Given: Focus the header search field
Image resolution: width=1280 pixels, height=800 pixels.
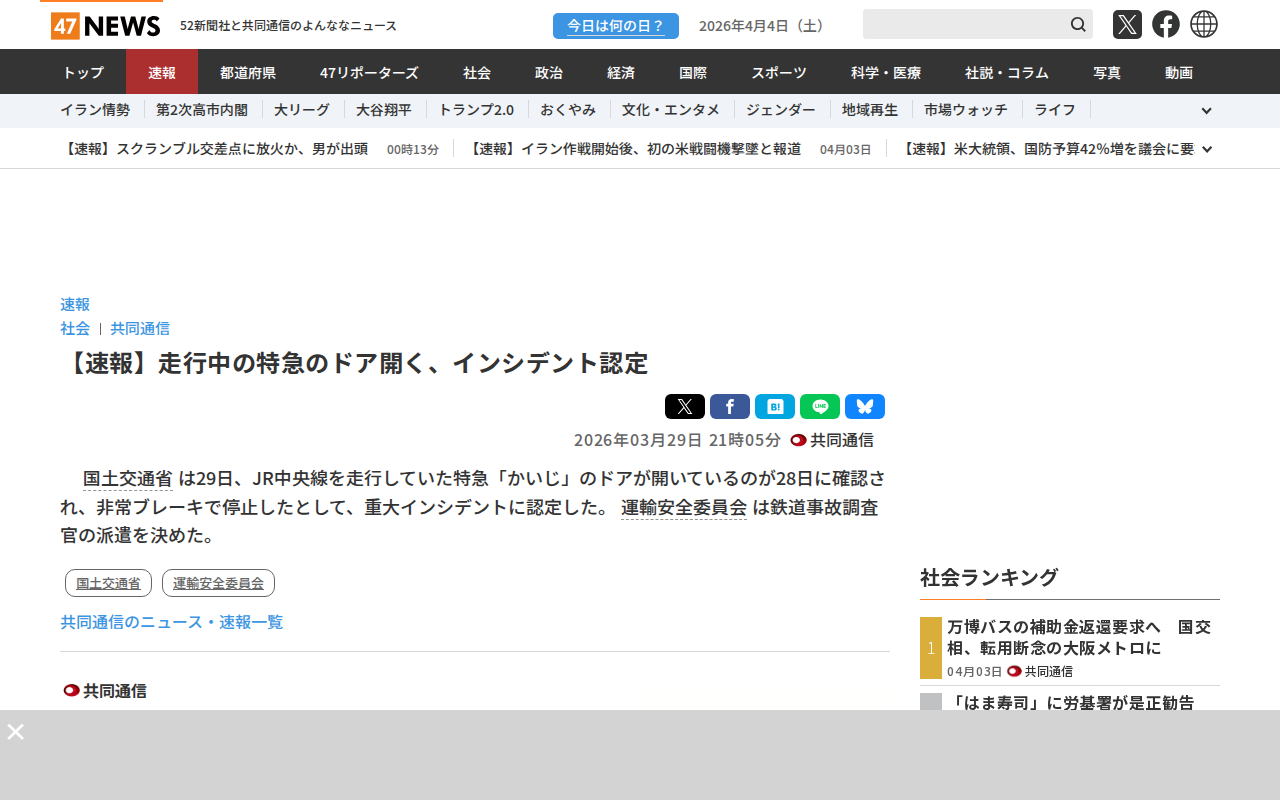Looking at the screenshot, I should click(x=964, y=24).
